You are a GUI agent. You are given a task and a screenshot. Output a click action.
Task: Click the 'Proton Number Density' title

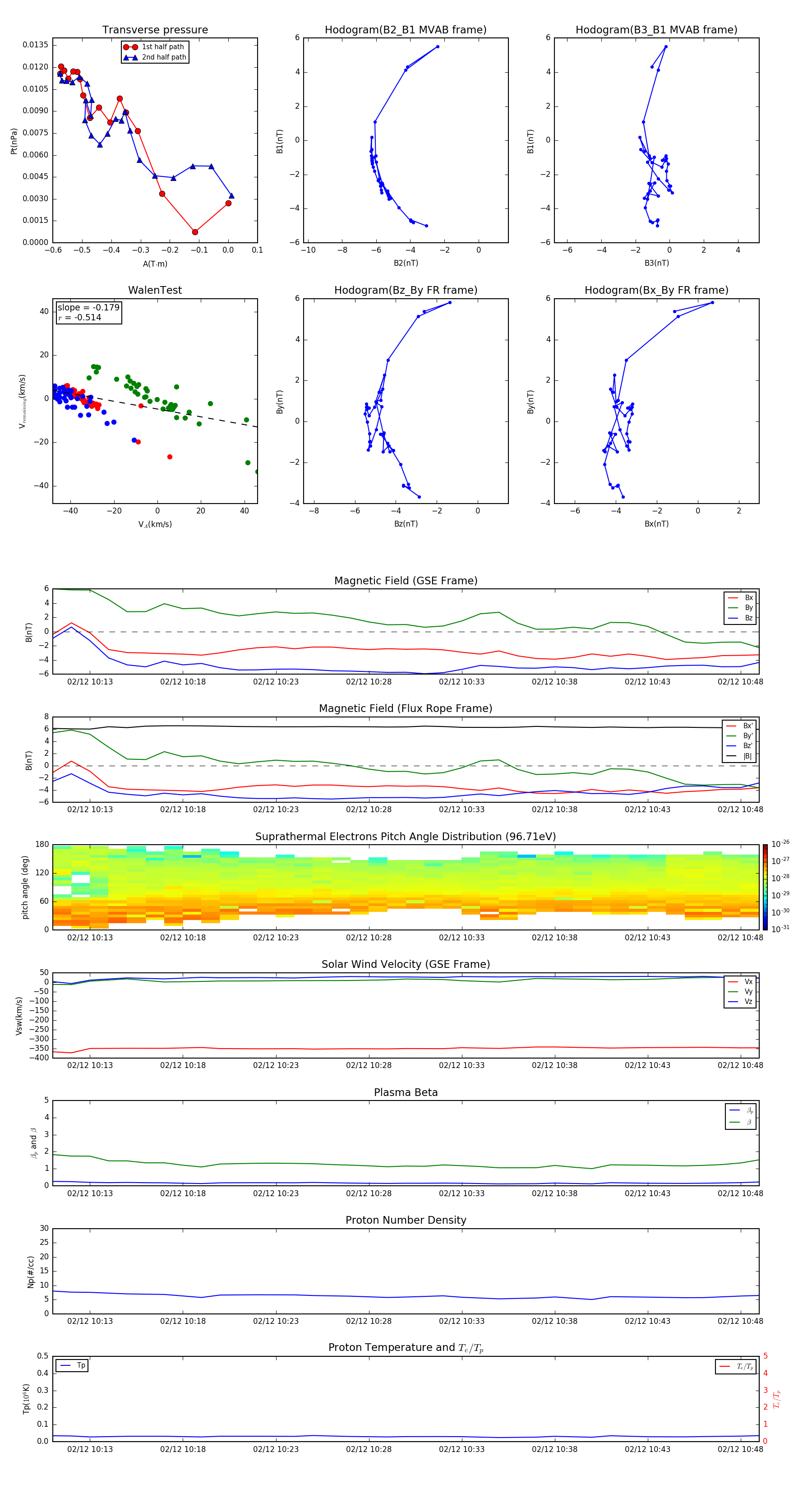tap(406, 1220)
